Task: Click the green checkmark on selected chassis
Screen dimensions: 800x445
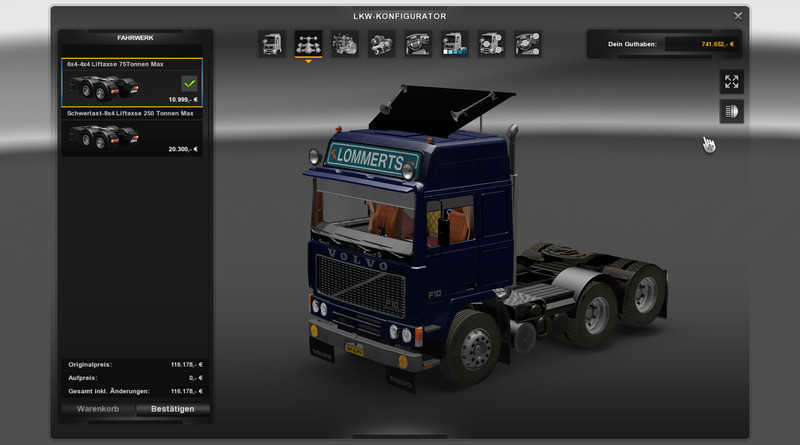Action: coord(189,83)
